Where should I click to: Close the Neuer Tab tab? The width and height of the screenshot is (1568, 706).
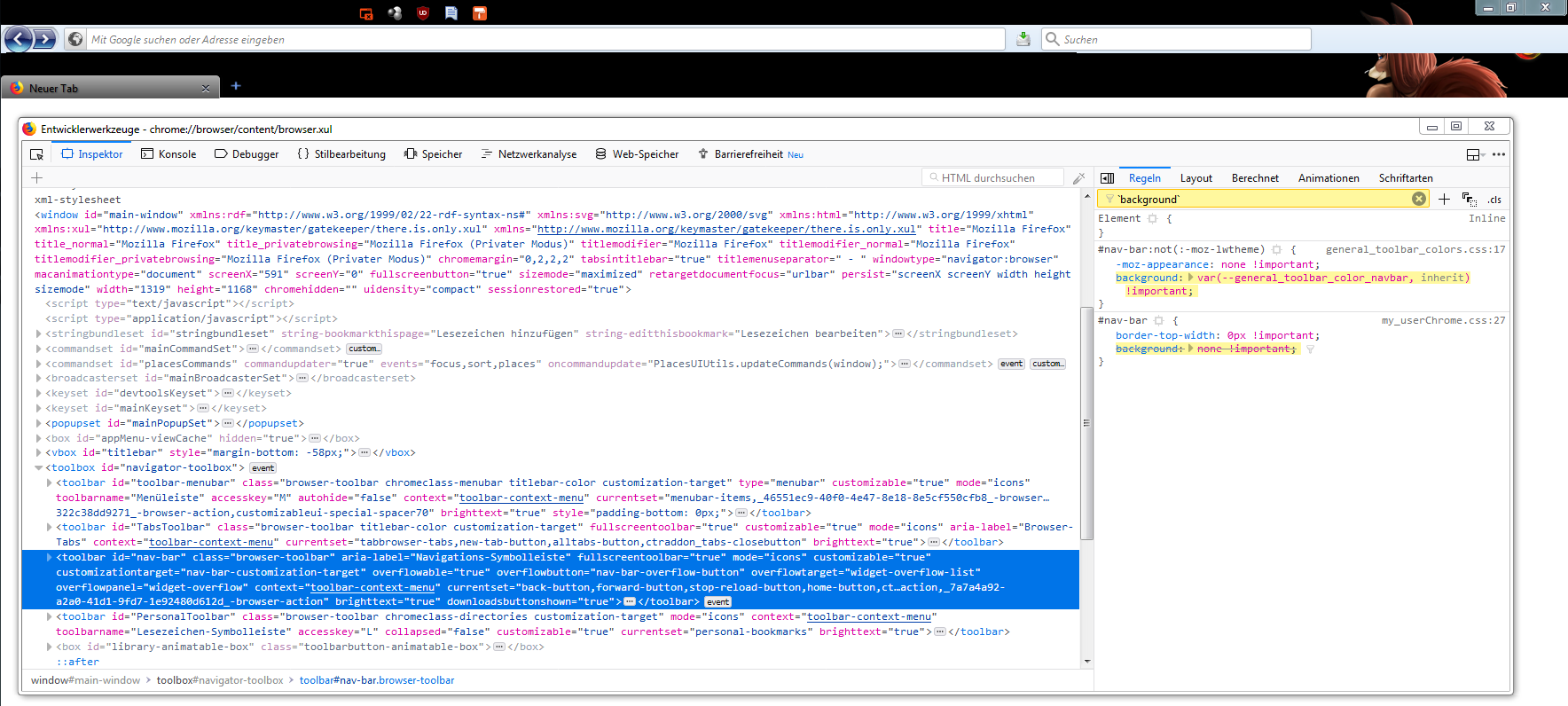[x=206, y=89]
